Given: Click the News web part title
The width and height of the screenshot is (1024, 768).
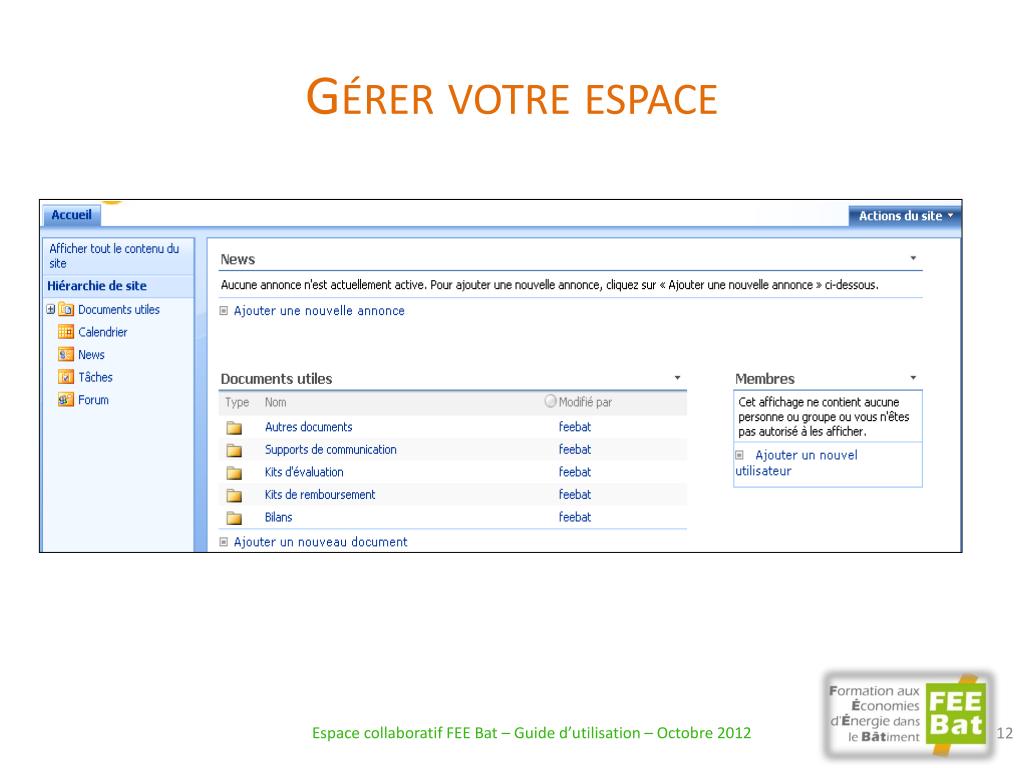Looking at the screenshot, I should click(x=238, y=259).
